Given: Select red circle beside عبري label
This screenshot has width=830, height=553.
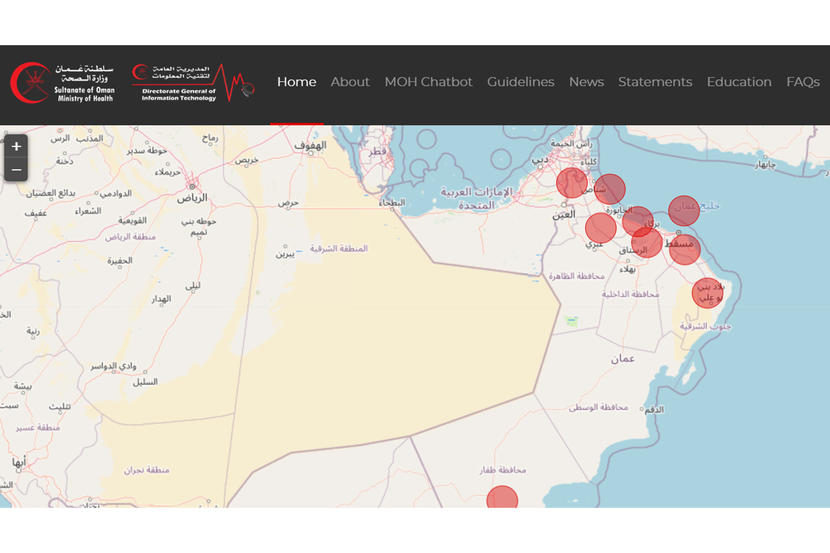Looking at the screenshot, I should [601, 228].
